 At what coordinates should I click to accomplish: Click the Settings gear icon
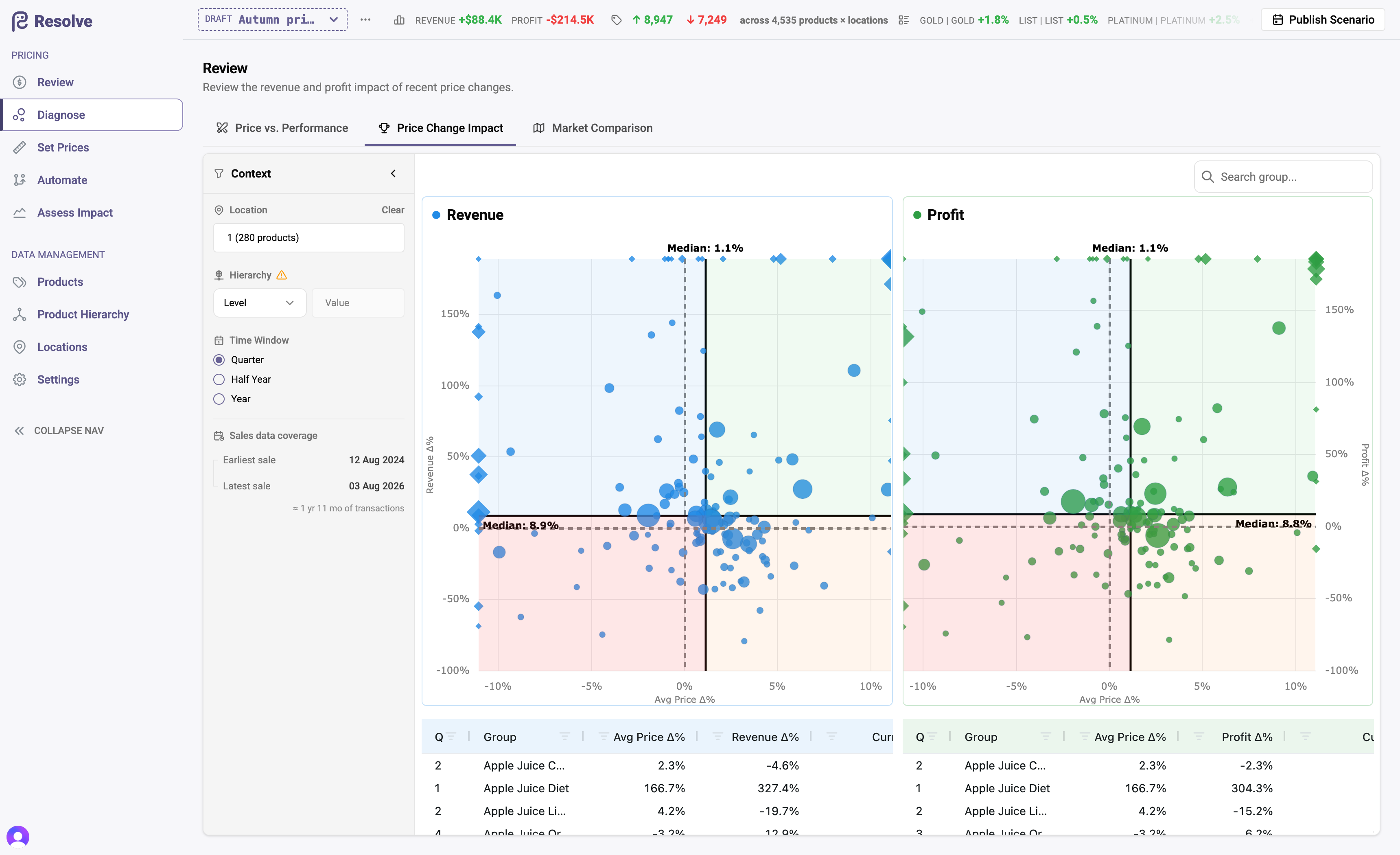click(x=20, y=380)
